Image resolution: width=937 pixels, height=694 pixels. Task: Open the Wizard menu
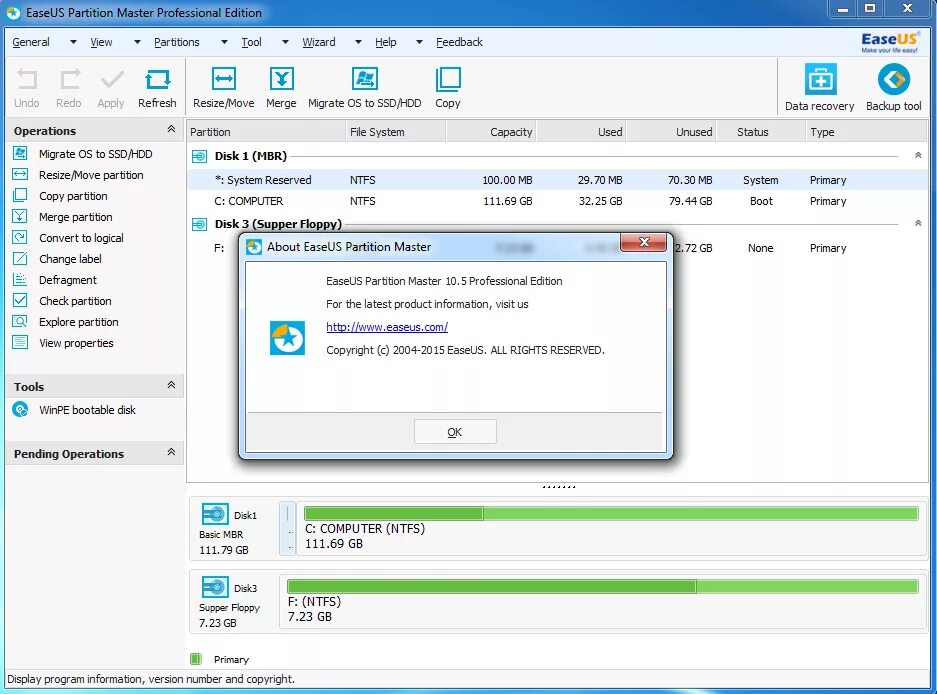click(x=319, y=42)
